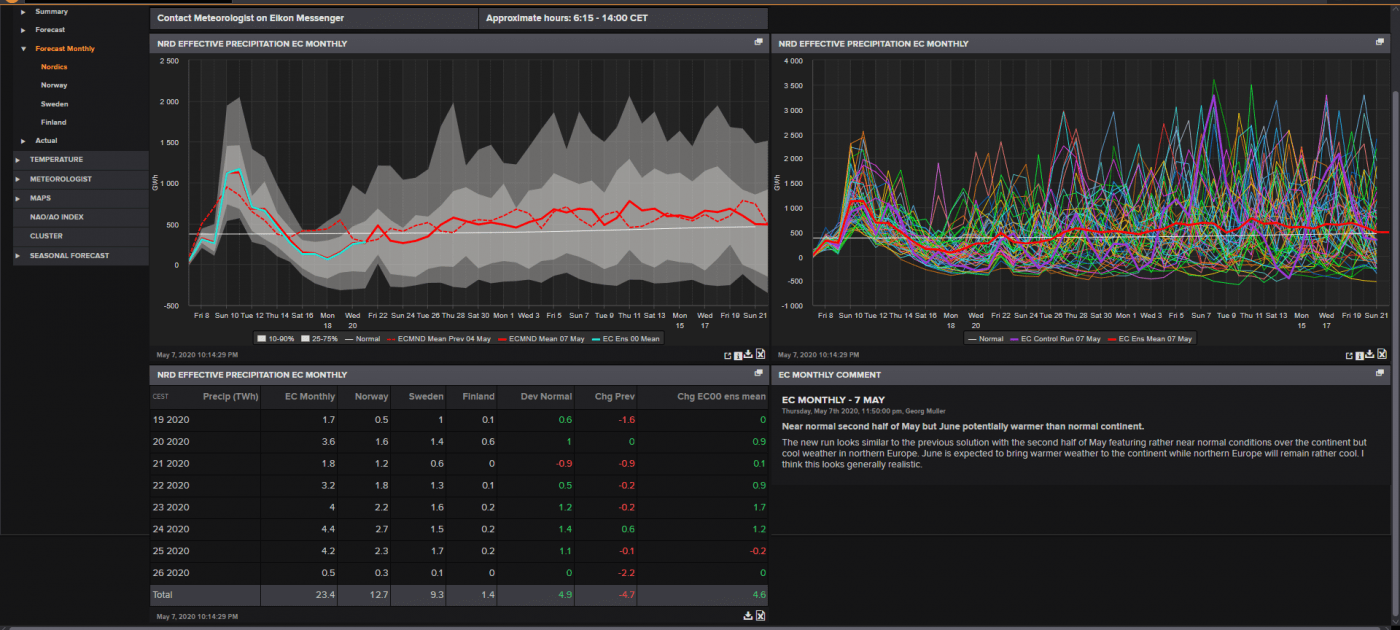Open the info icon under the ensemble chart
This screenshot has width=1400, height=630.
tap(1361, 353)
